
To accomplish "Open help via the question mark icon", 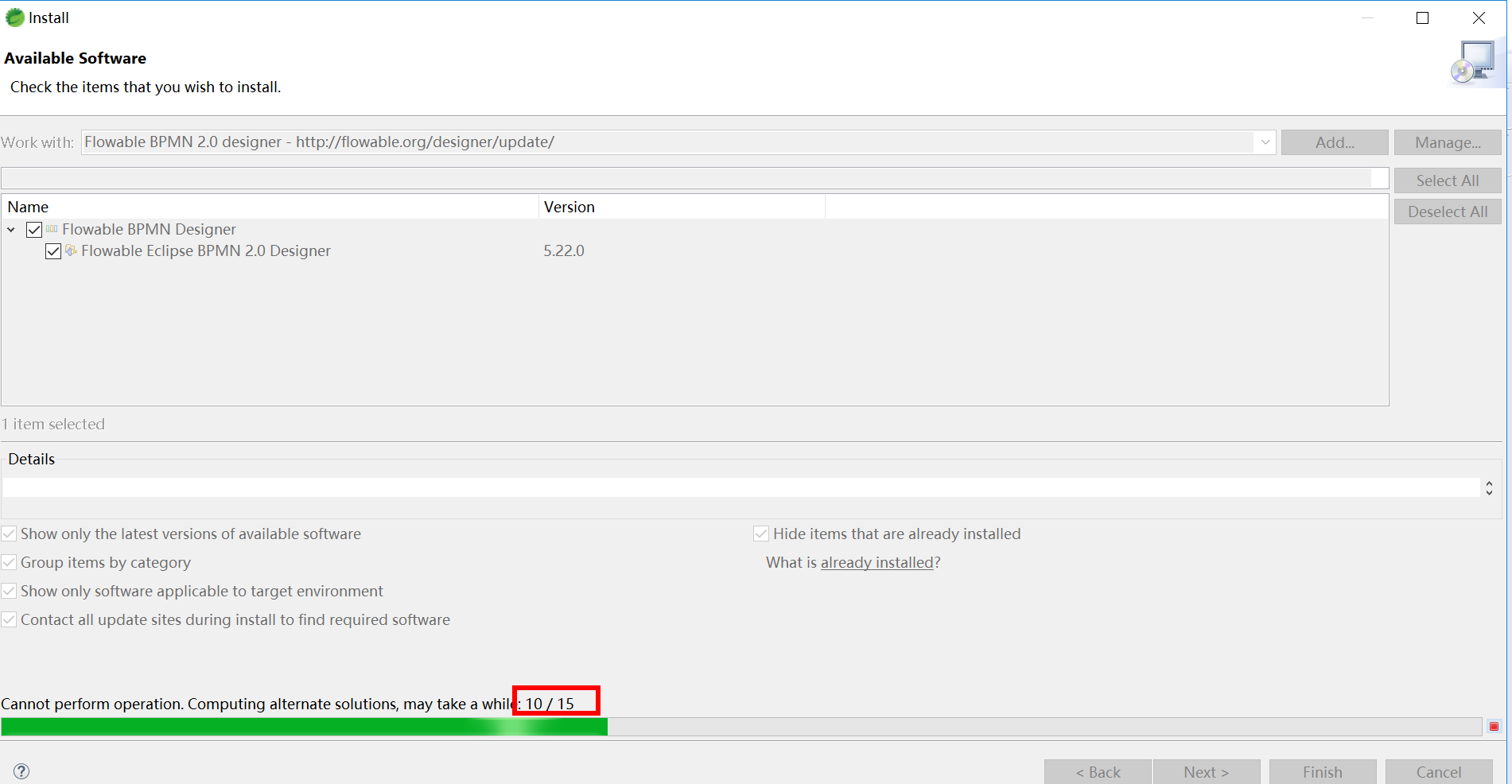I will click(21, 771).
